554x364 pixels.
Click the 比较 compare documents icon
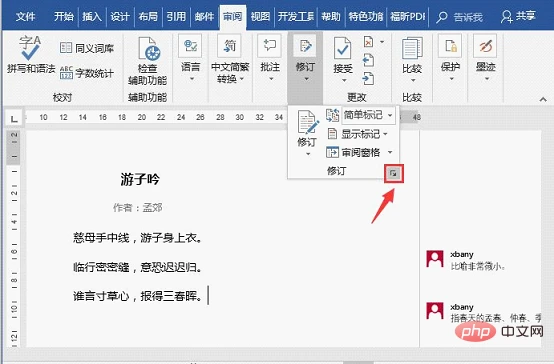pyautogui.click(x=412, y=48)
